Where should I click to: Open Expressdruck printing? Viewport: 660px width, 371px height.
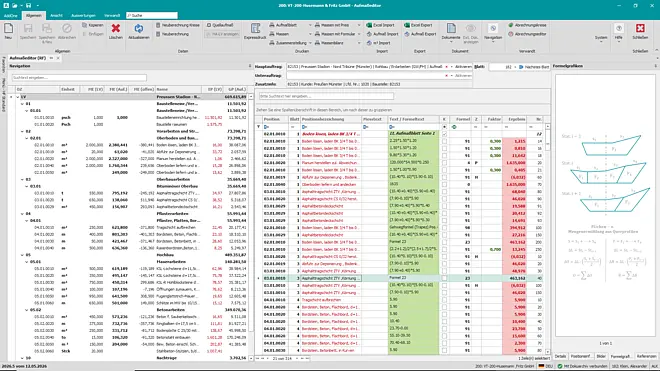click(x=255, y=32)
